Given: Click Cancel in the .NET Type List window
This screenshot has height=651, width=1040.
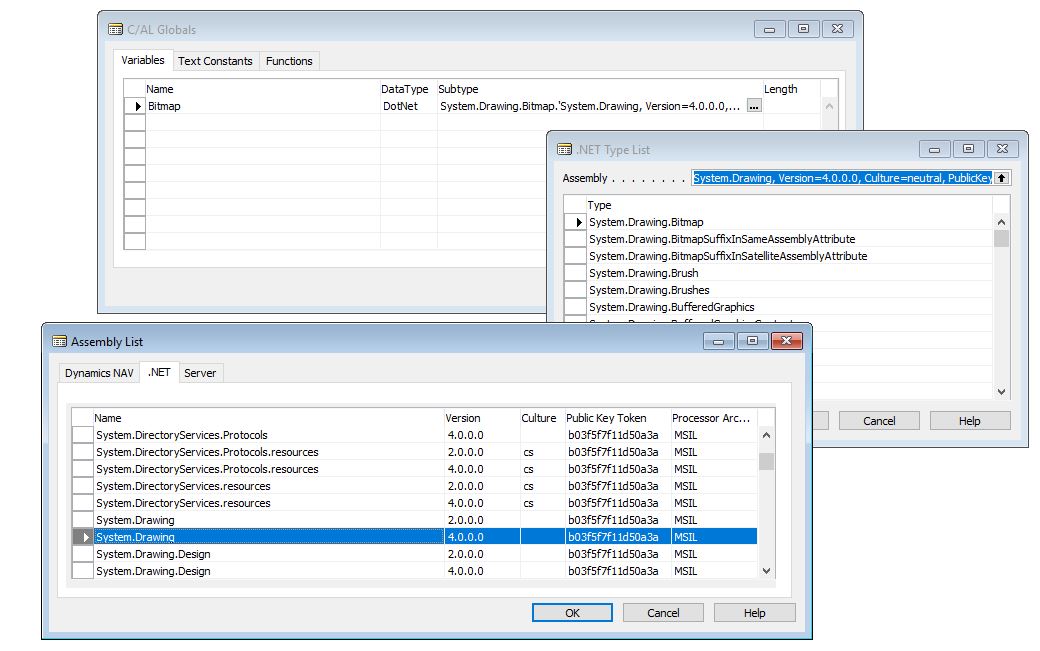Looking at the screenshot, I should point(879,420).
